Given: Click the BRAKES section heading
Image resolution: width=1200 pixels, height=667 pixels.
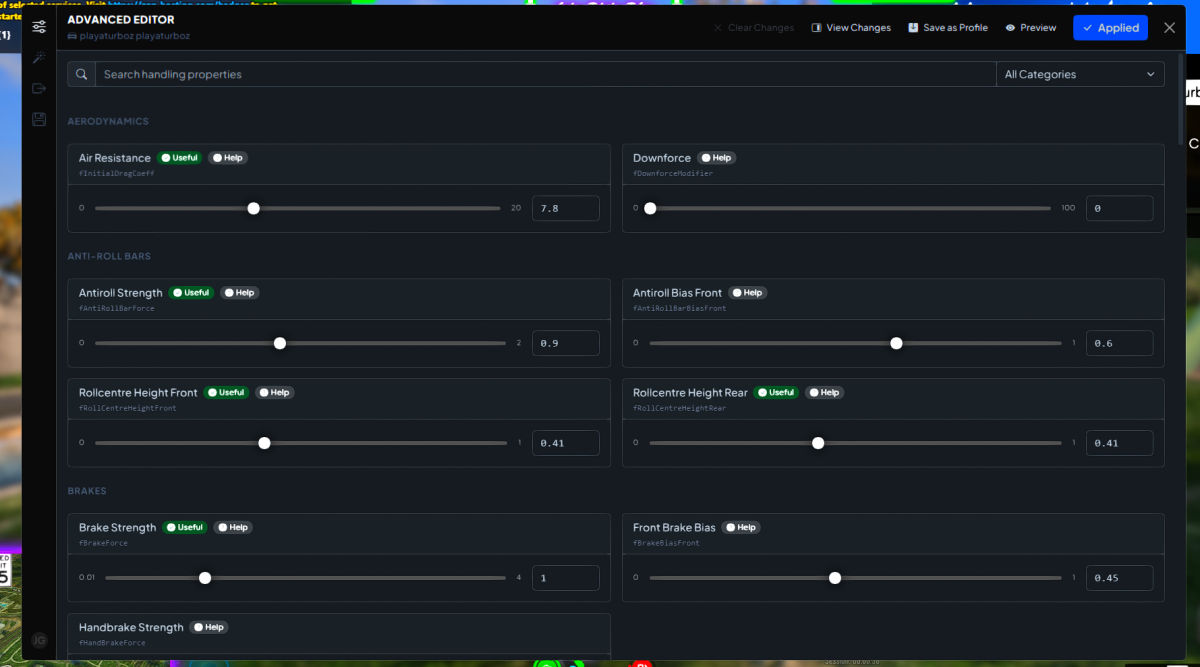Looking at the screenshot, I should tap(87, 491).
